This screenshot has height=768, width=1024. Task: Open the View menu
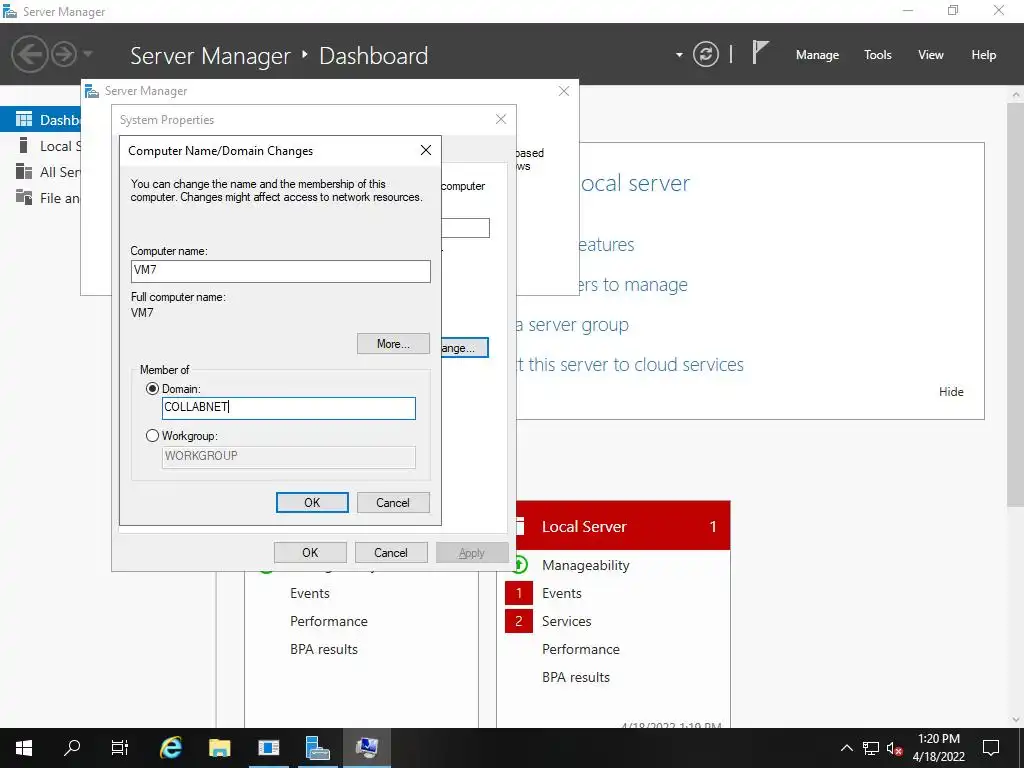point(931,55)
